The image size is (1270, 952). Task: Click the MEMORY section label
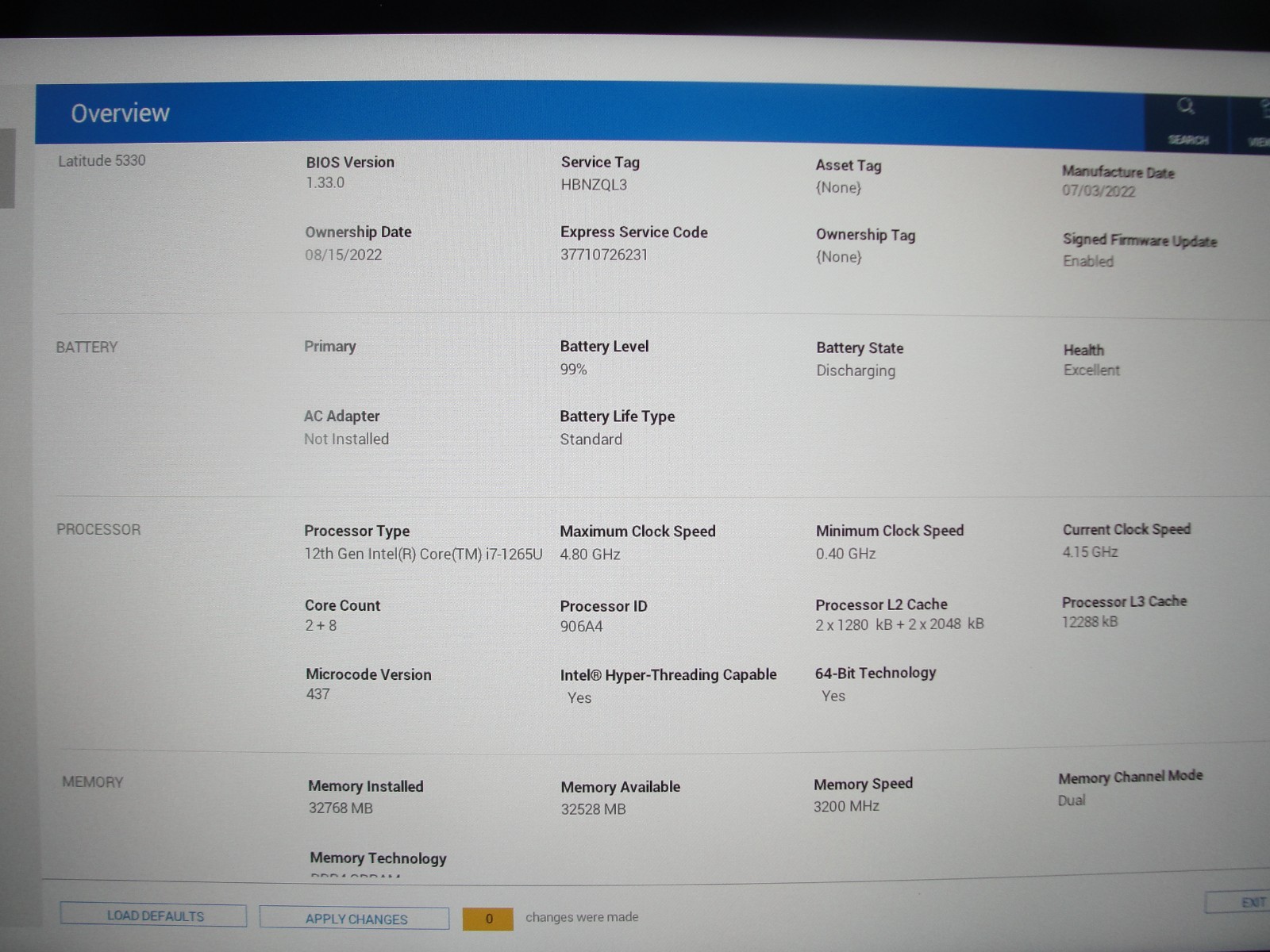(93, 782)
